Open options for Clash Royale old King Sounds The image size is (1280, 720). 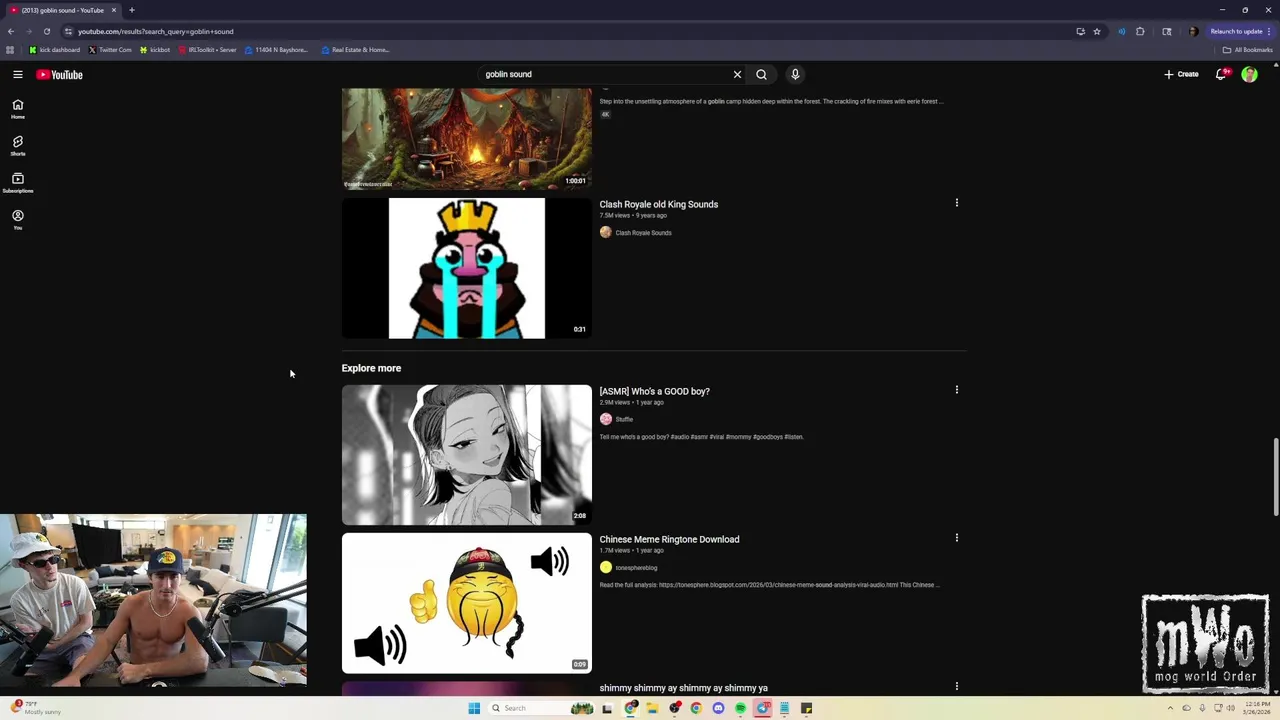tap(956, 203)
